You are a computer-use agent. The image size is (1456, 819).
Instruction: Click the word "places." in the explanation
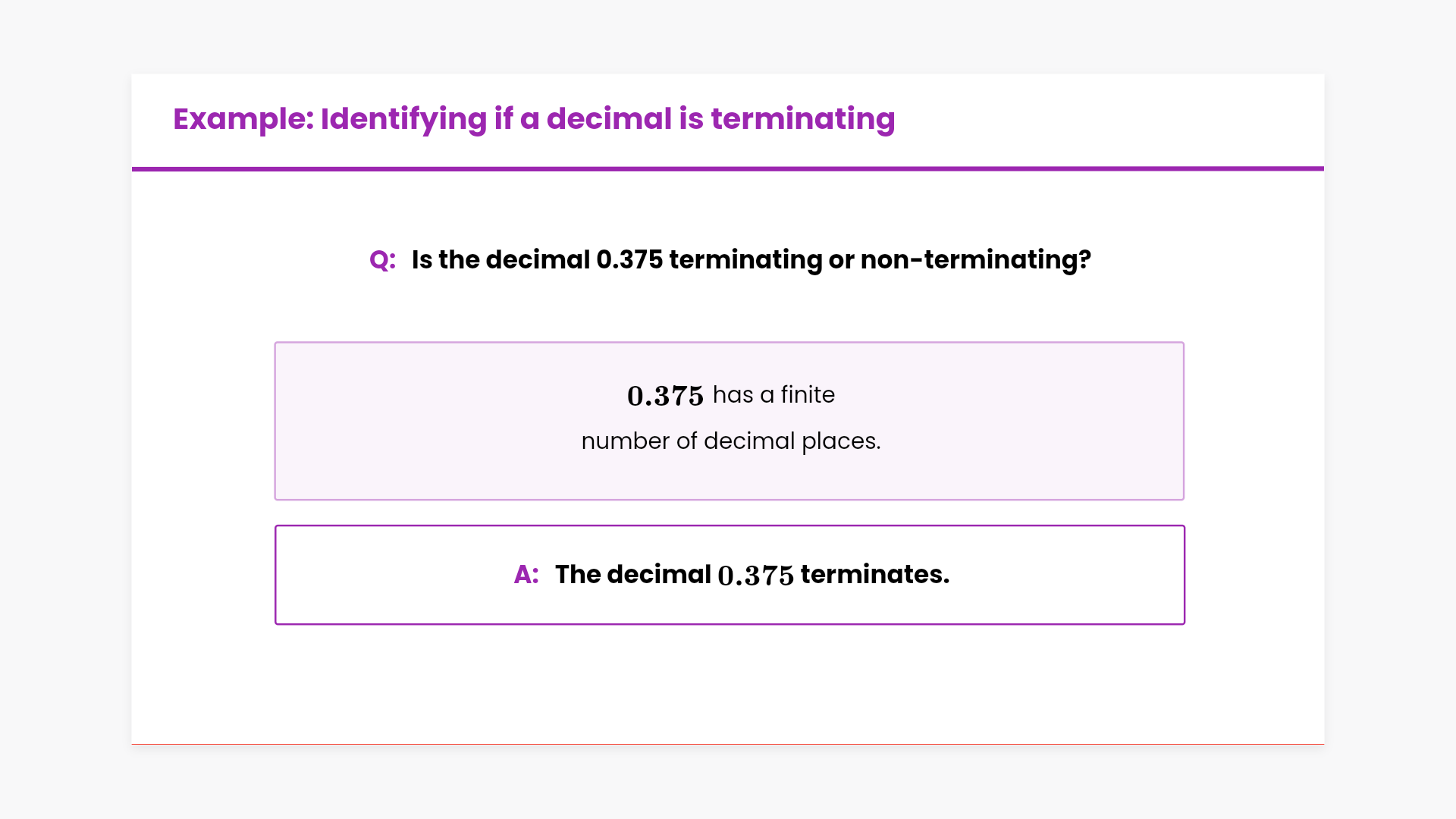(841, 441)
